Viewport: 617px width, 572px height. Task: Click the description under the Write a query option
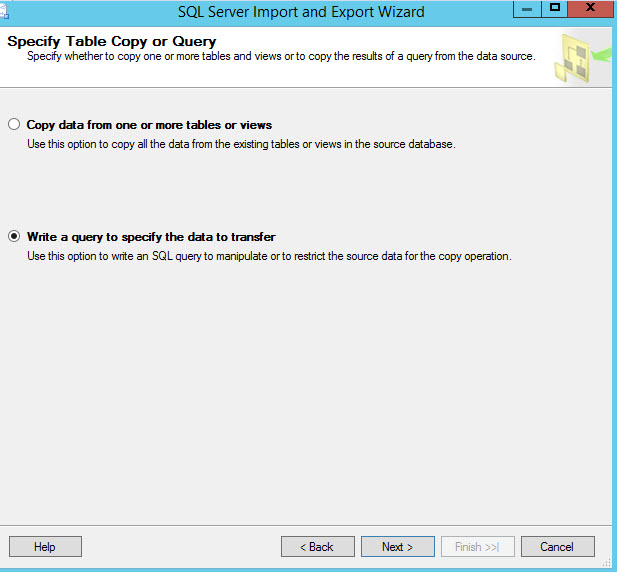tap(268, 256)
